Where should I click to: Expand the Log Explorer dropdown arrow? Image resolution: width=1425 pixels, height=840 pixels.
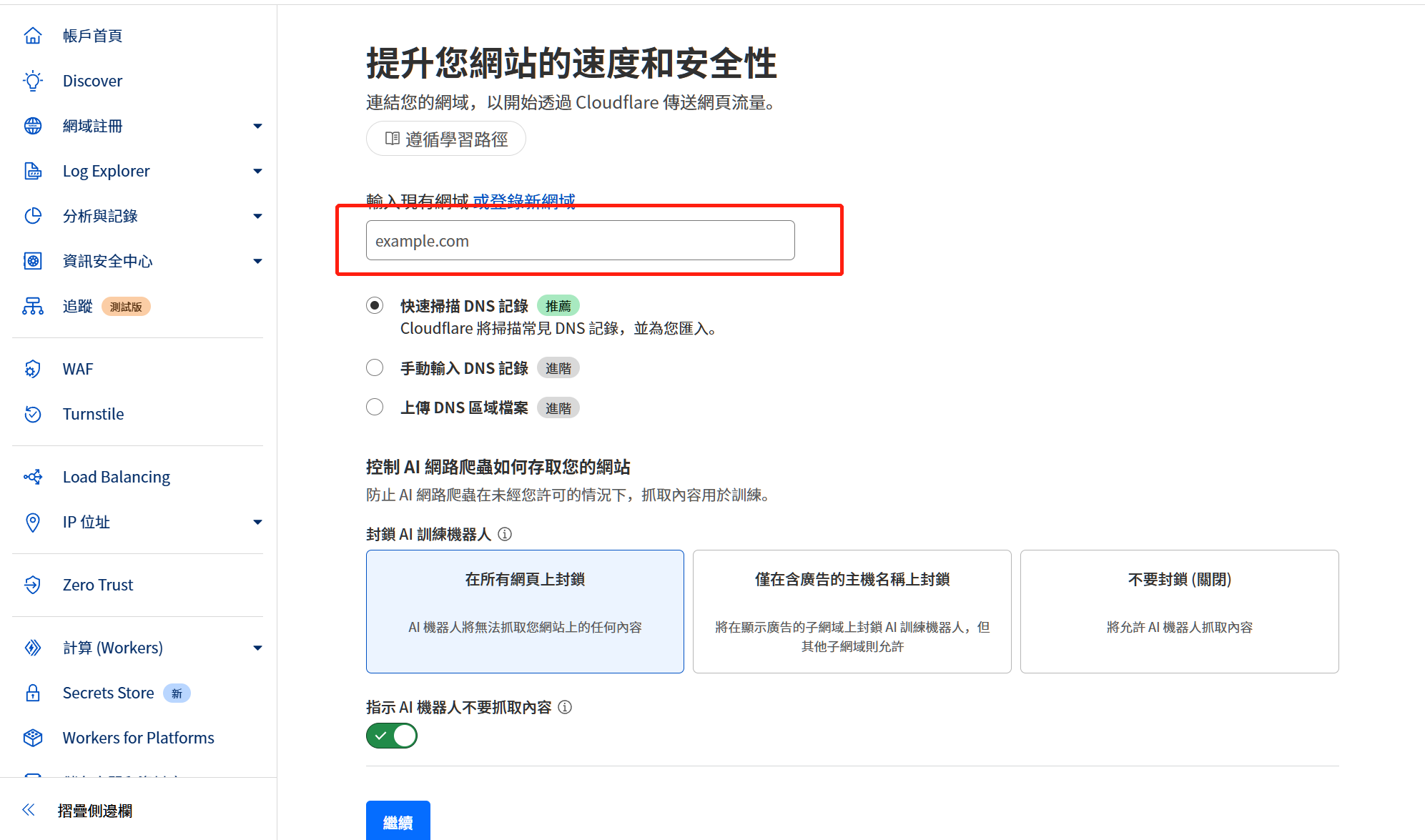[x=257, y=172]
